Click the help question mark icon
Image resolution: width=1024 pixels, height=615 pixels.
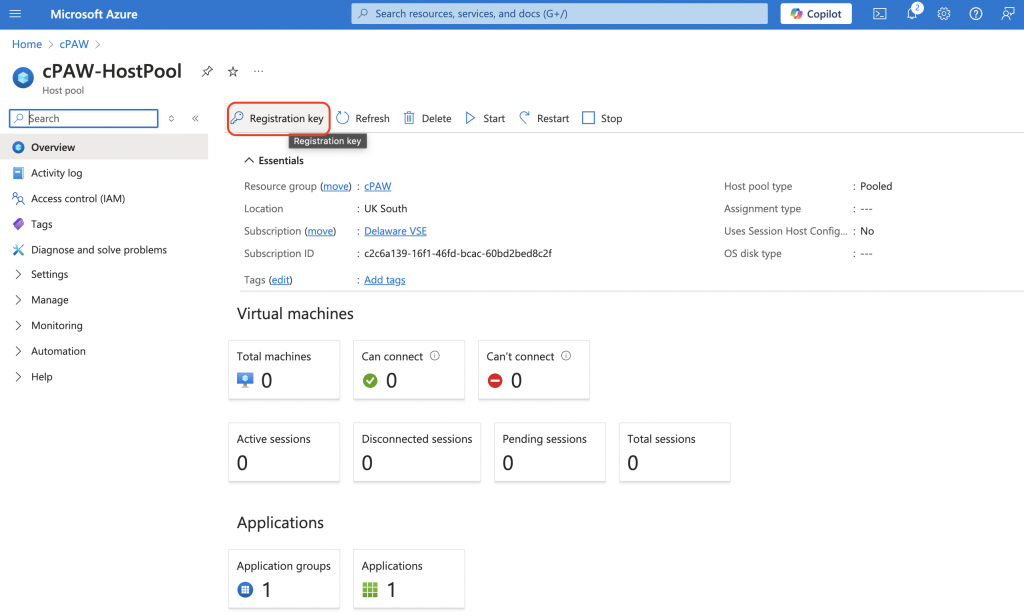coord(976,14)
